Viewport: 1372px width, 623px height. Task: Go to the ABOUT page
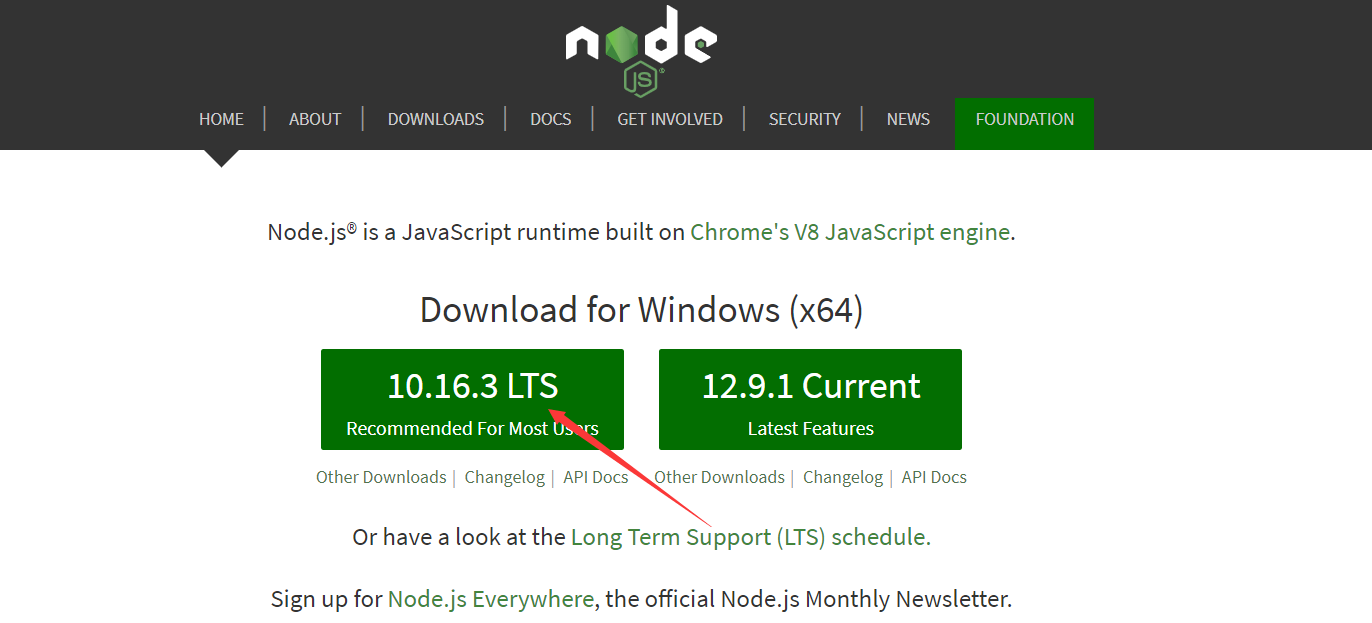(x=315, y=119)
